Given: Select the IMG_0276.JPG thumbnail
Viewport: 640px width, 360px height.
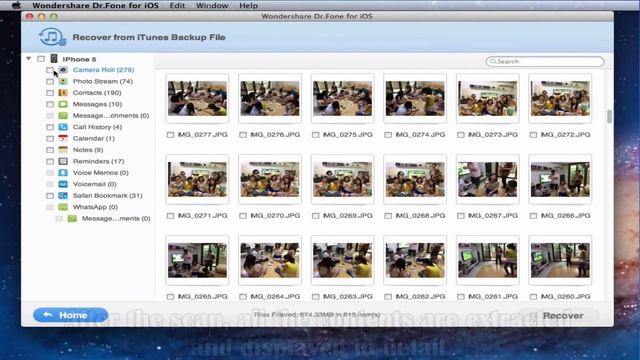Looking at the screenshot, I should point(270,98).
